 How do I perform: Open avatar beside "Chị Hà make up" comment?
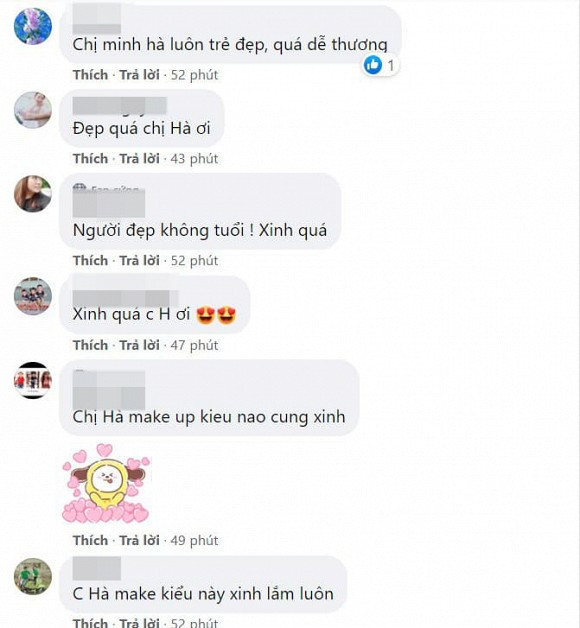pyautogui.click(x=33, y=380)
